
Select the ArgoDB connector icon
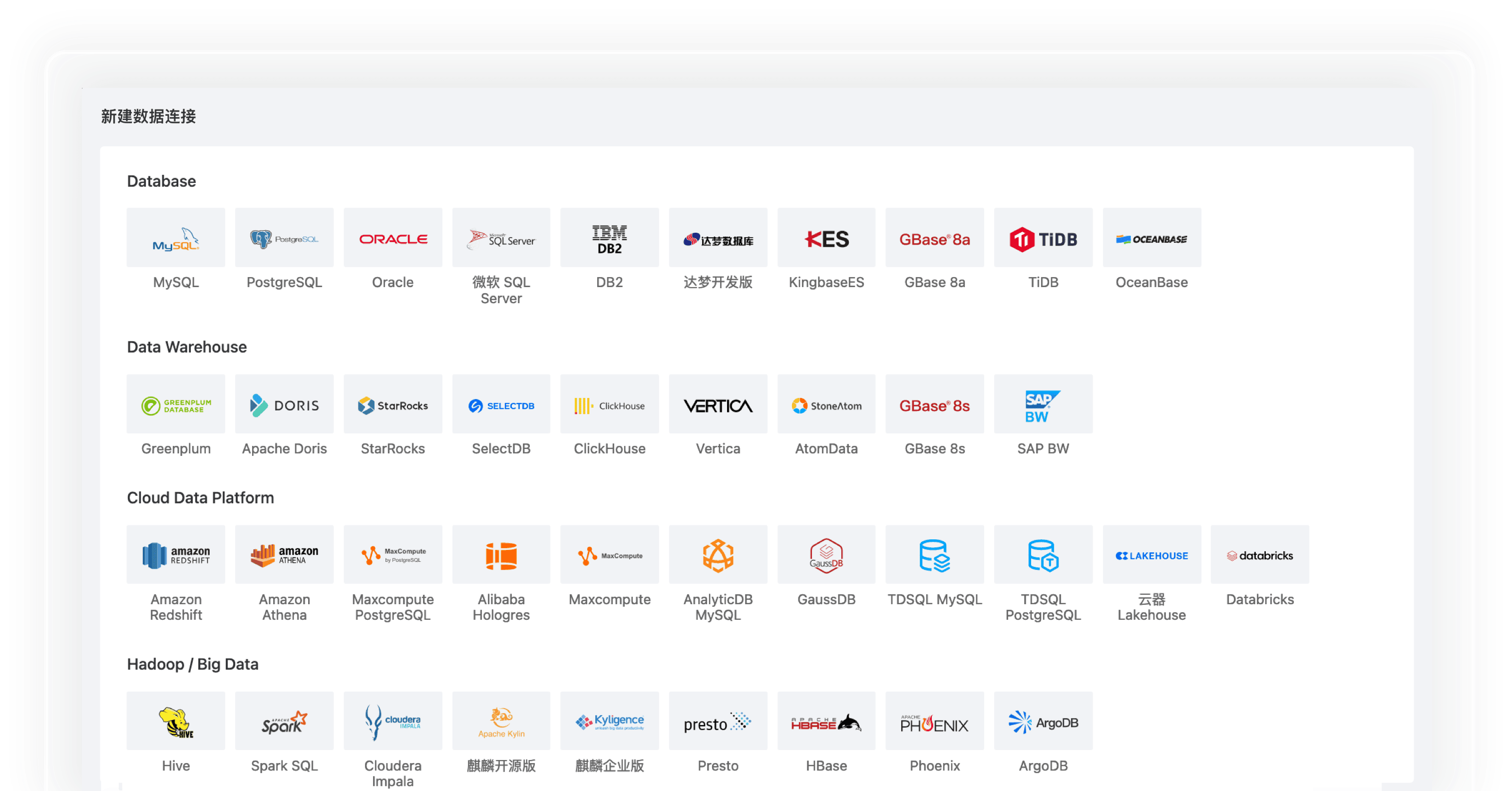tap(1043, 721)
